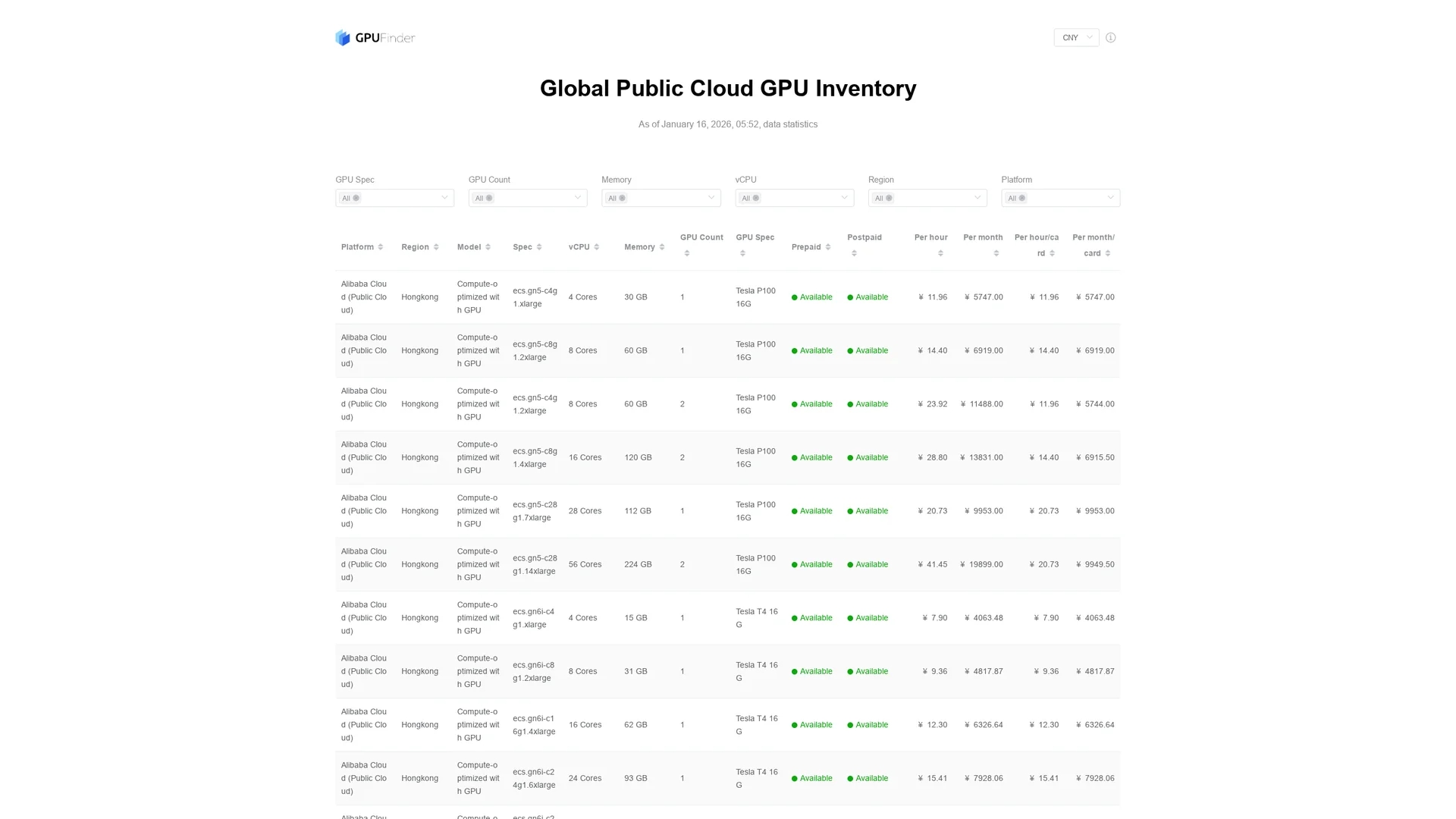Click Postpaid Available status for ecs.gn6i-c24g1.6xlarge
The width and height of the screenshot is (1456, 819).
click(x=868, y=778)
